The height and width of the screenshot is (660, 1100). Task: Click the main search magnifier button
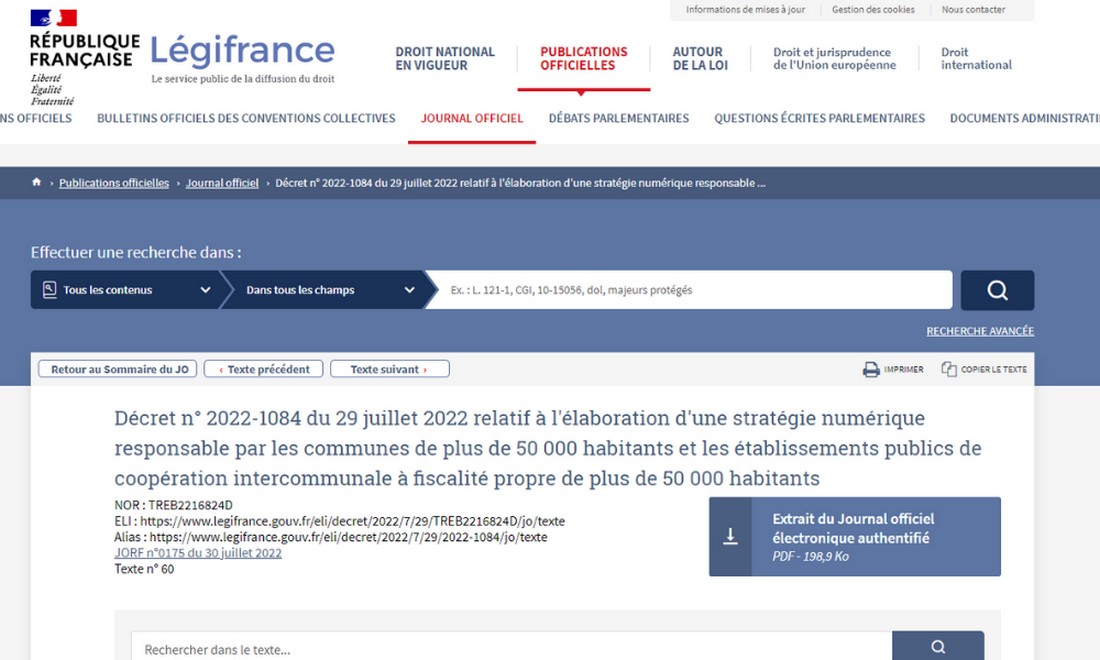click(996, 289)
